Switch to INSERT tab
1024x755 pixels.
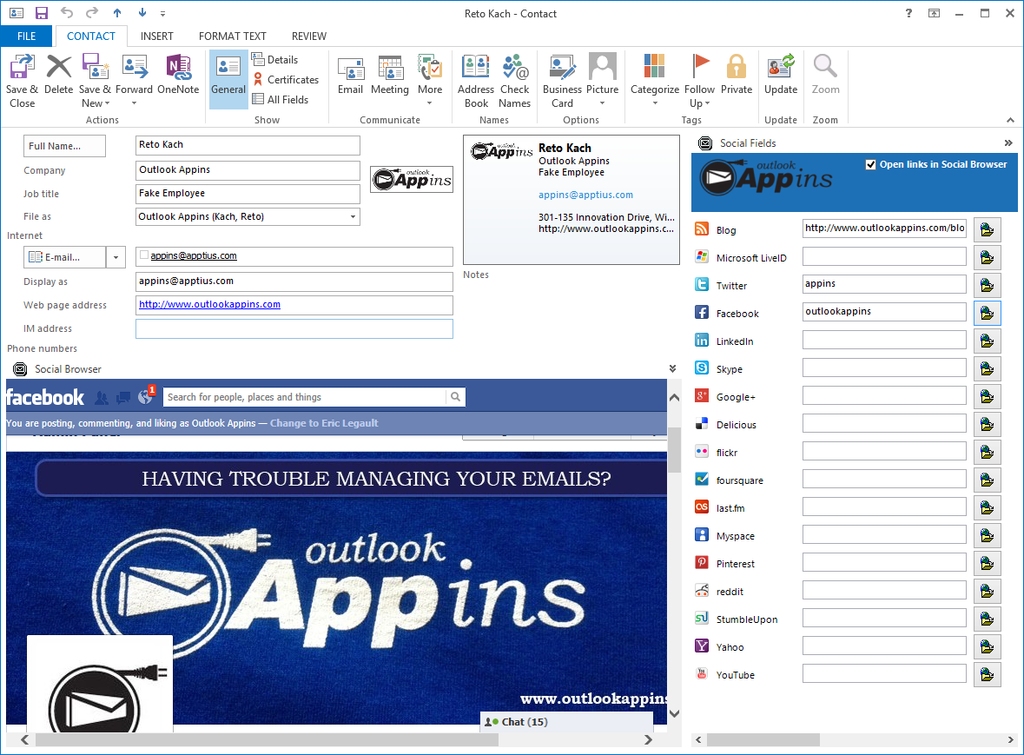pyautogui.click(x=157, y=36)
